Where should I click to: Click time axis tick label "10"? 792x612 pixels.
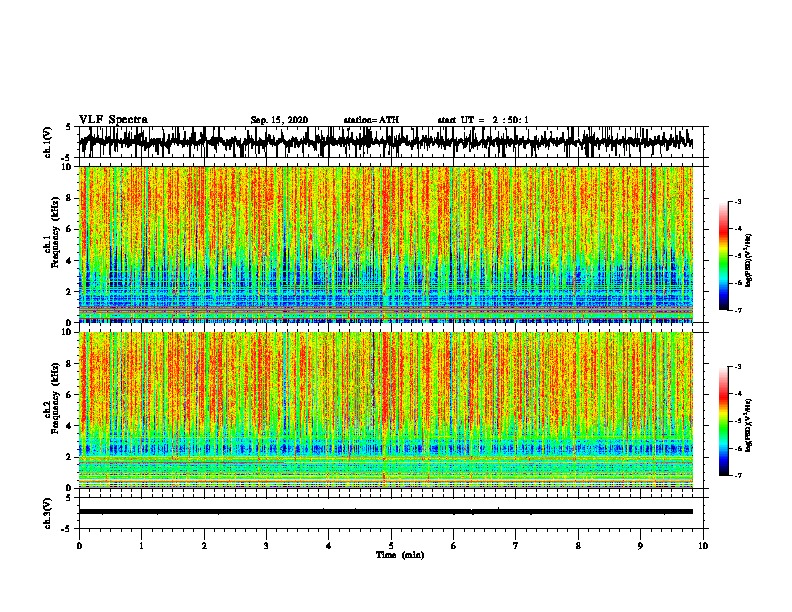(703, 546)
